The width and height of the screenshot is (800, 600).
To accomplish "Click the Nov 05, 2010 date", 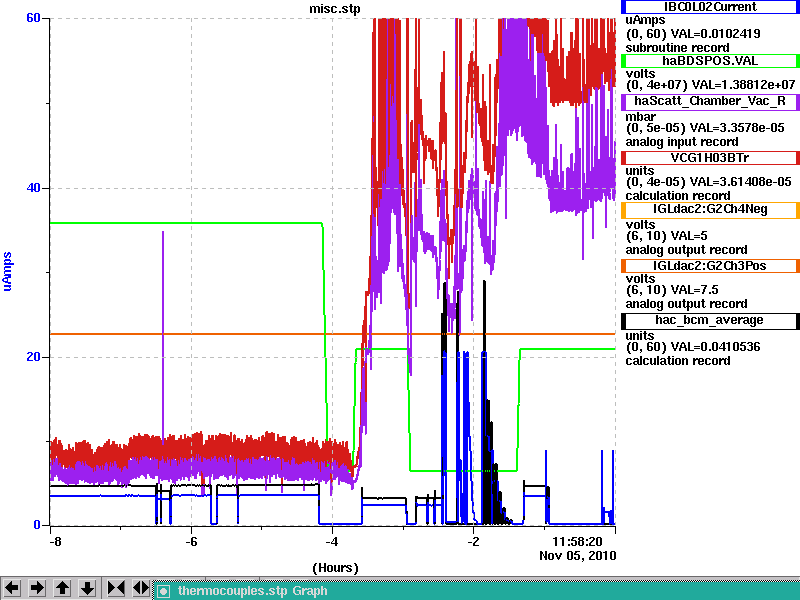I will click(578, 555).
